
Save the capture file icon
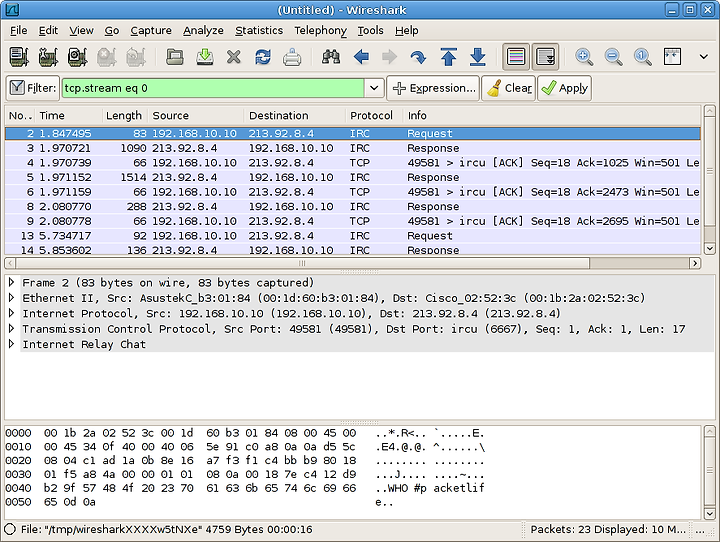point(204,57)
